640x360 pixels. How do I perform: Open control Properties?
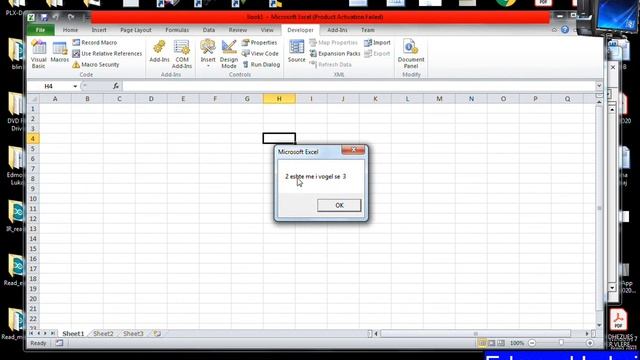[x=259, y=42]
